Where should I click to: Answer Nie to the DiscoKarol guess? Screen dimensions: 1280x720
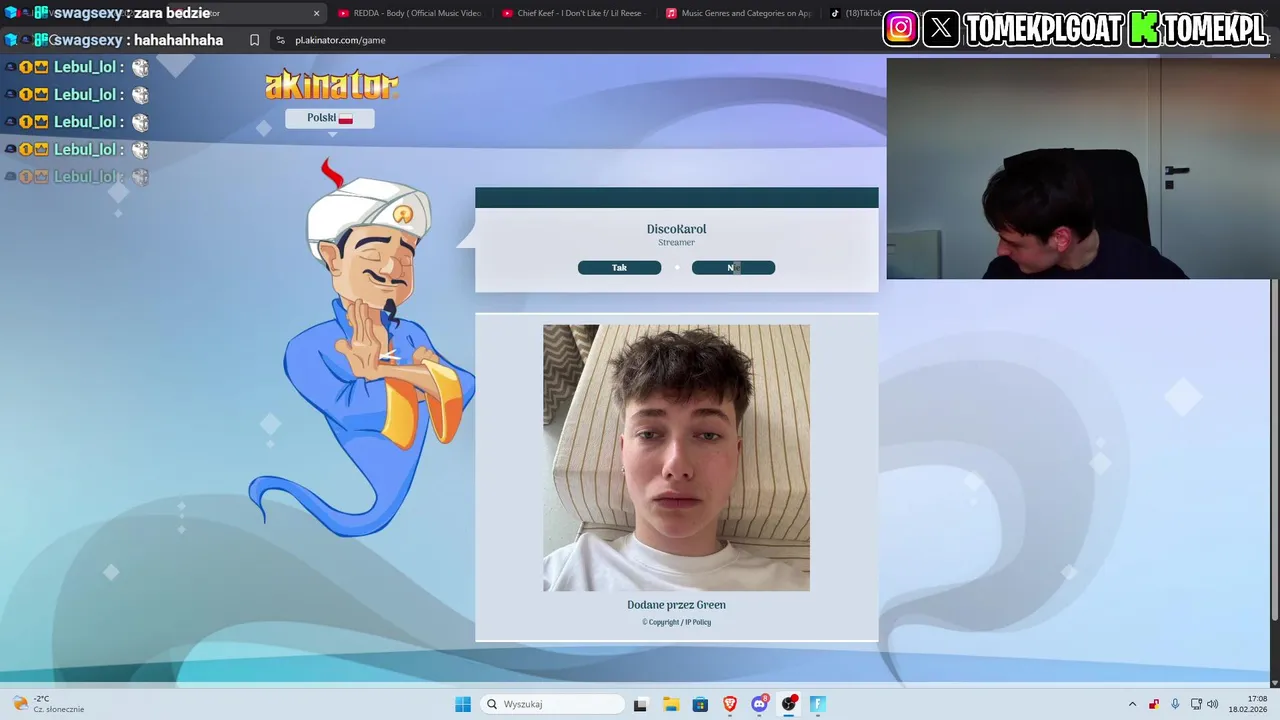(733, 267)
